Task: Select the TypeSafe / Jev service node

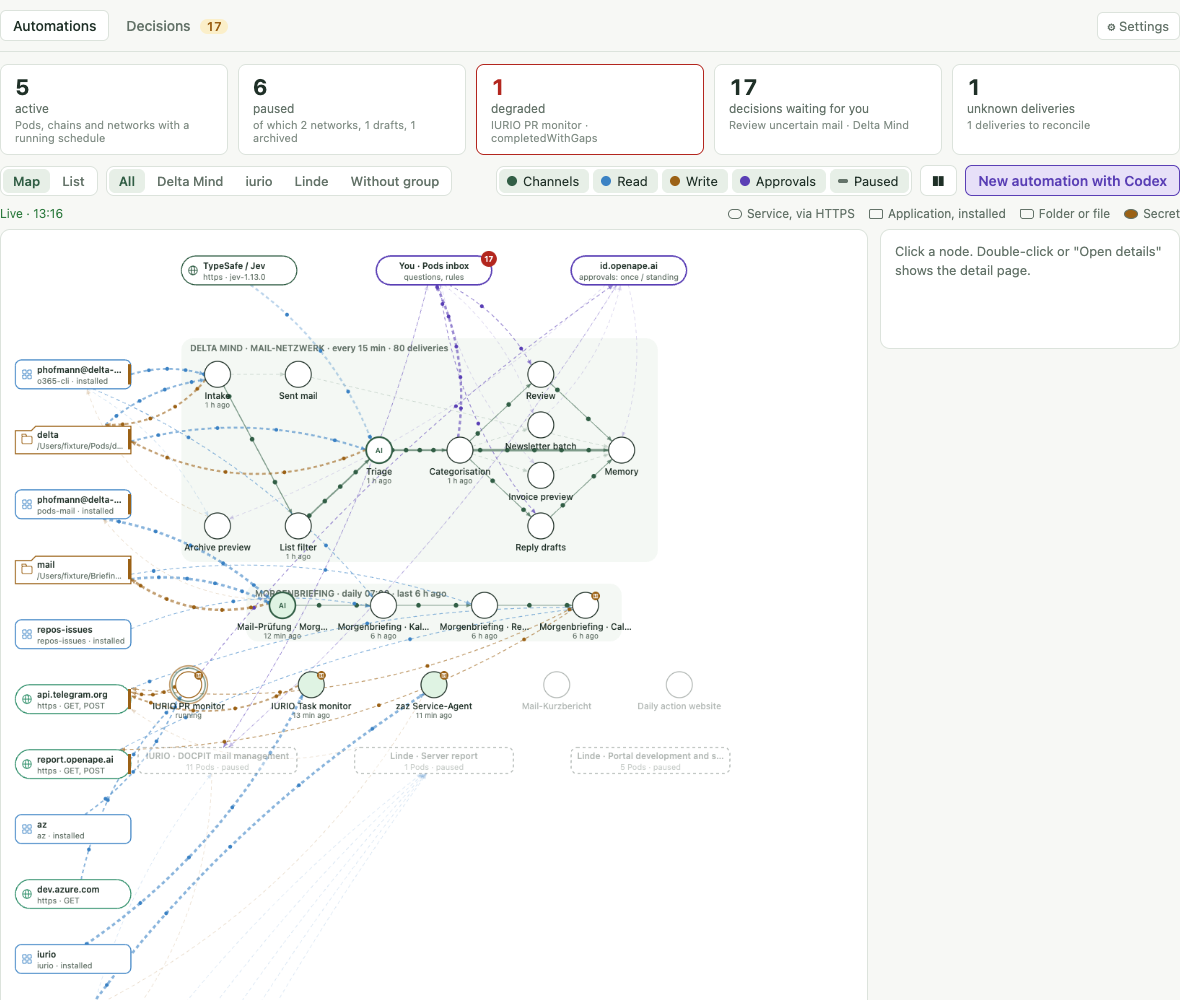Action: tap(239, 271)
